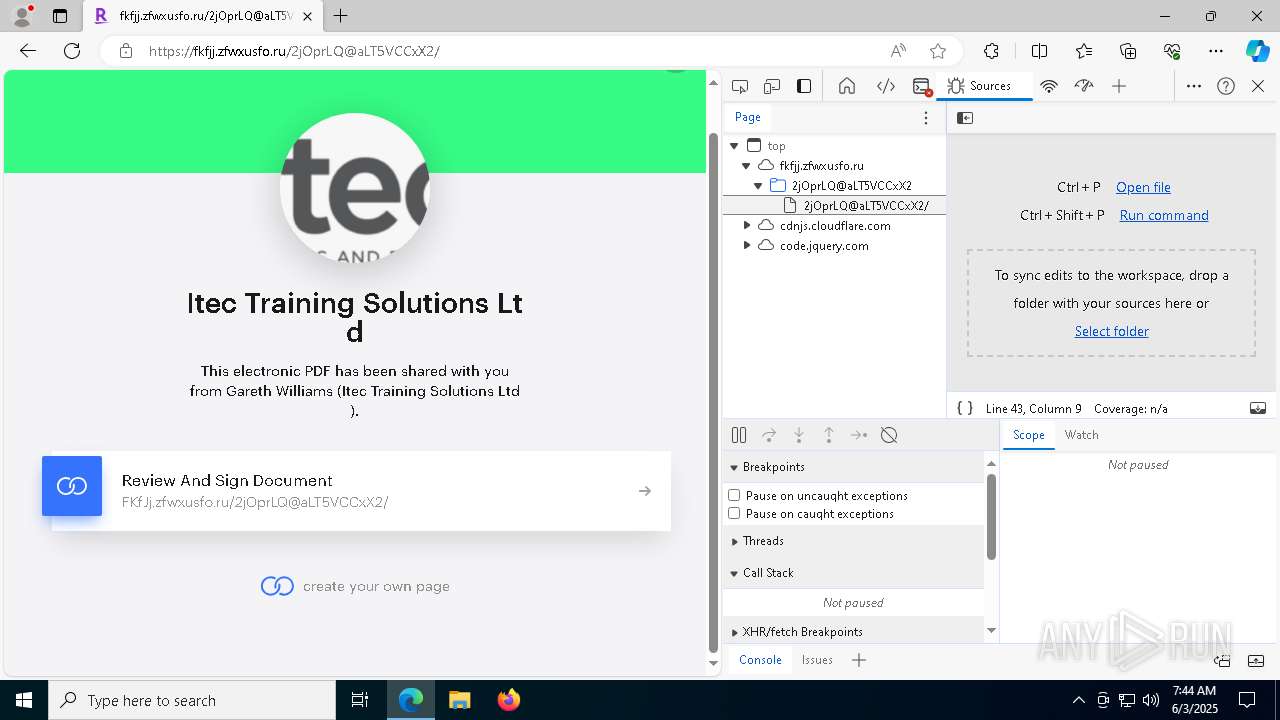Refresh the current page
Screen dimensions: 1280x720
tap(72, 51)
